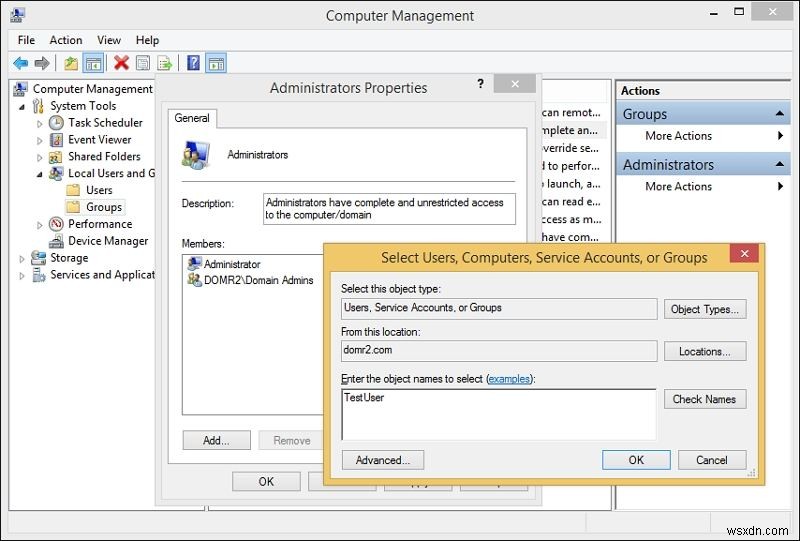Click the Export List toolbar icon
Image resolution: width=800 pixels, height=541 pixels.
tap(165, 63)
